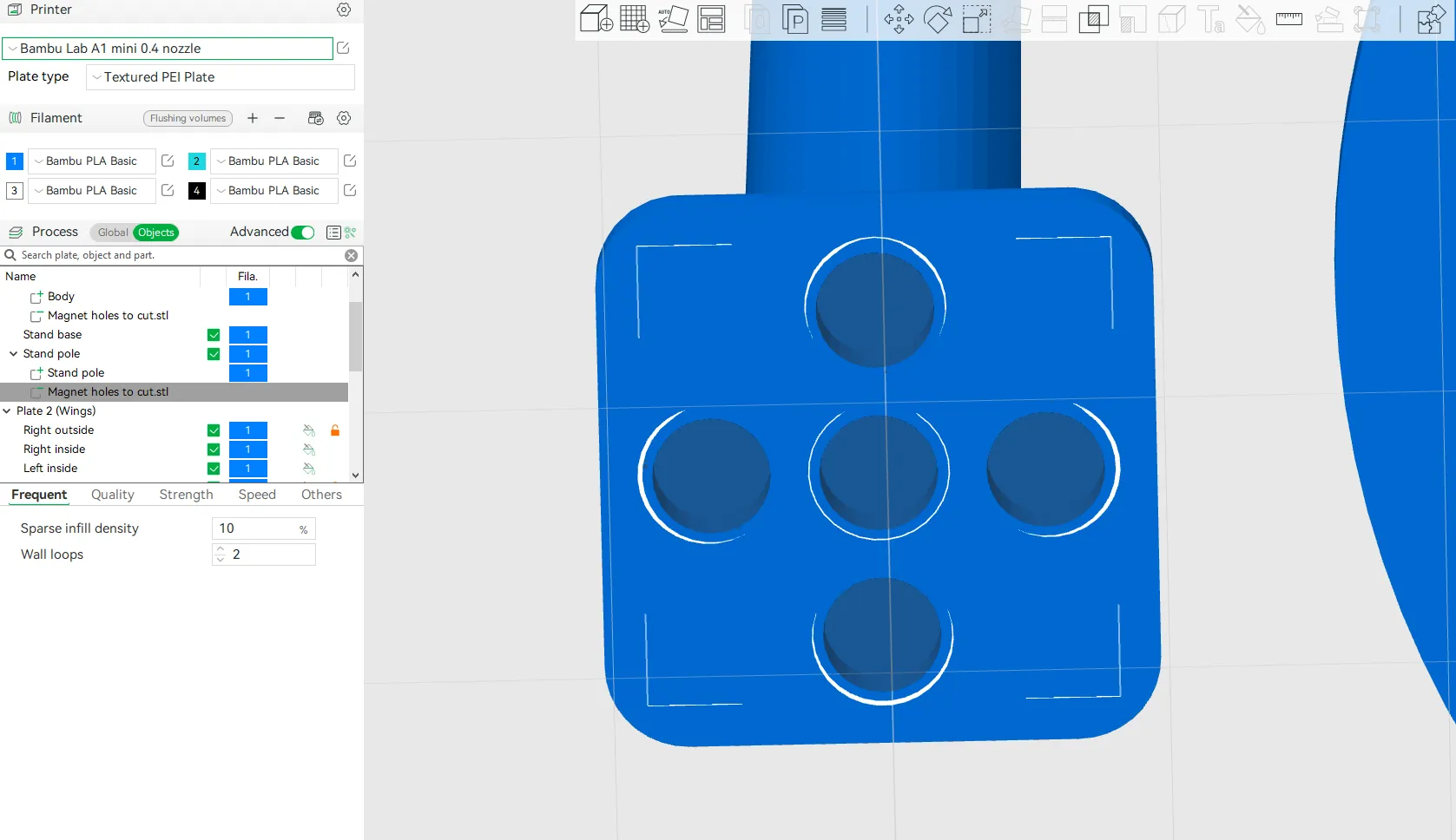Collapse the Stand pole tree item
1456x840 pixels.
pos(13,354)
